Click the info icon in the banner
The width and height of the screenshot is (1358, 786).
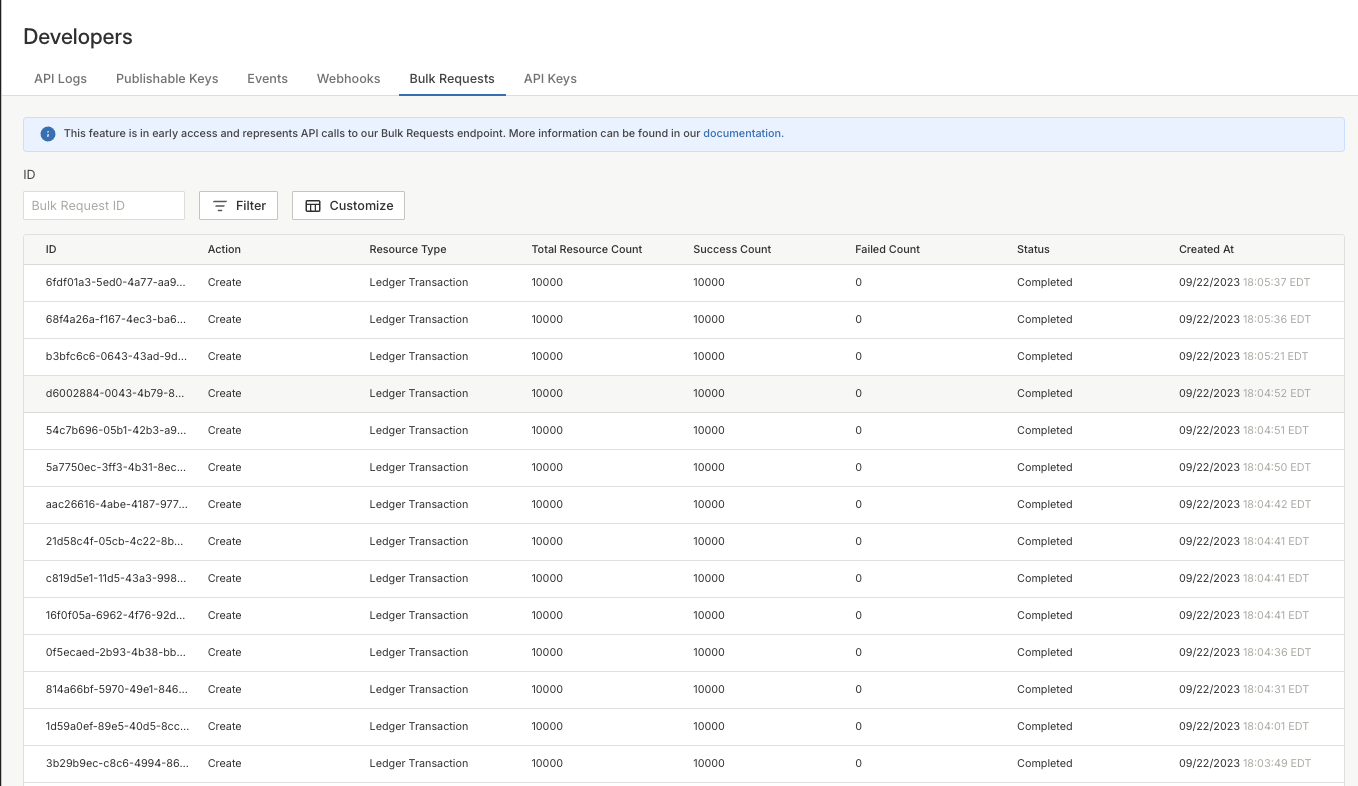[x=48, y=133]
